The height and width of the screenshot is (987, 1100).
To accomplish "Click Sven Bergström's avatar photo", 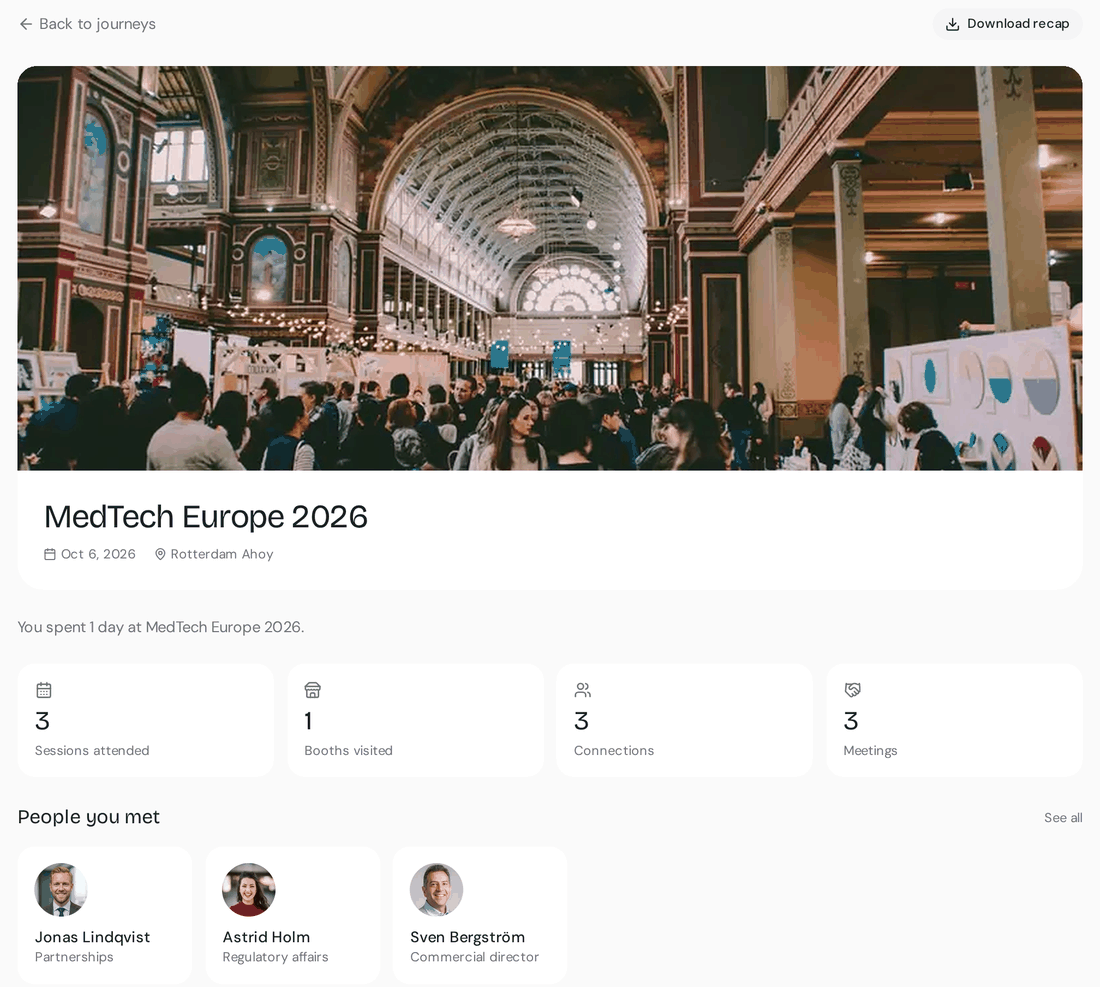I will click(x=436, y=889).
